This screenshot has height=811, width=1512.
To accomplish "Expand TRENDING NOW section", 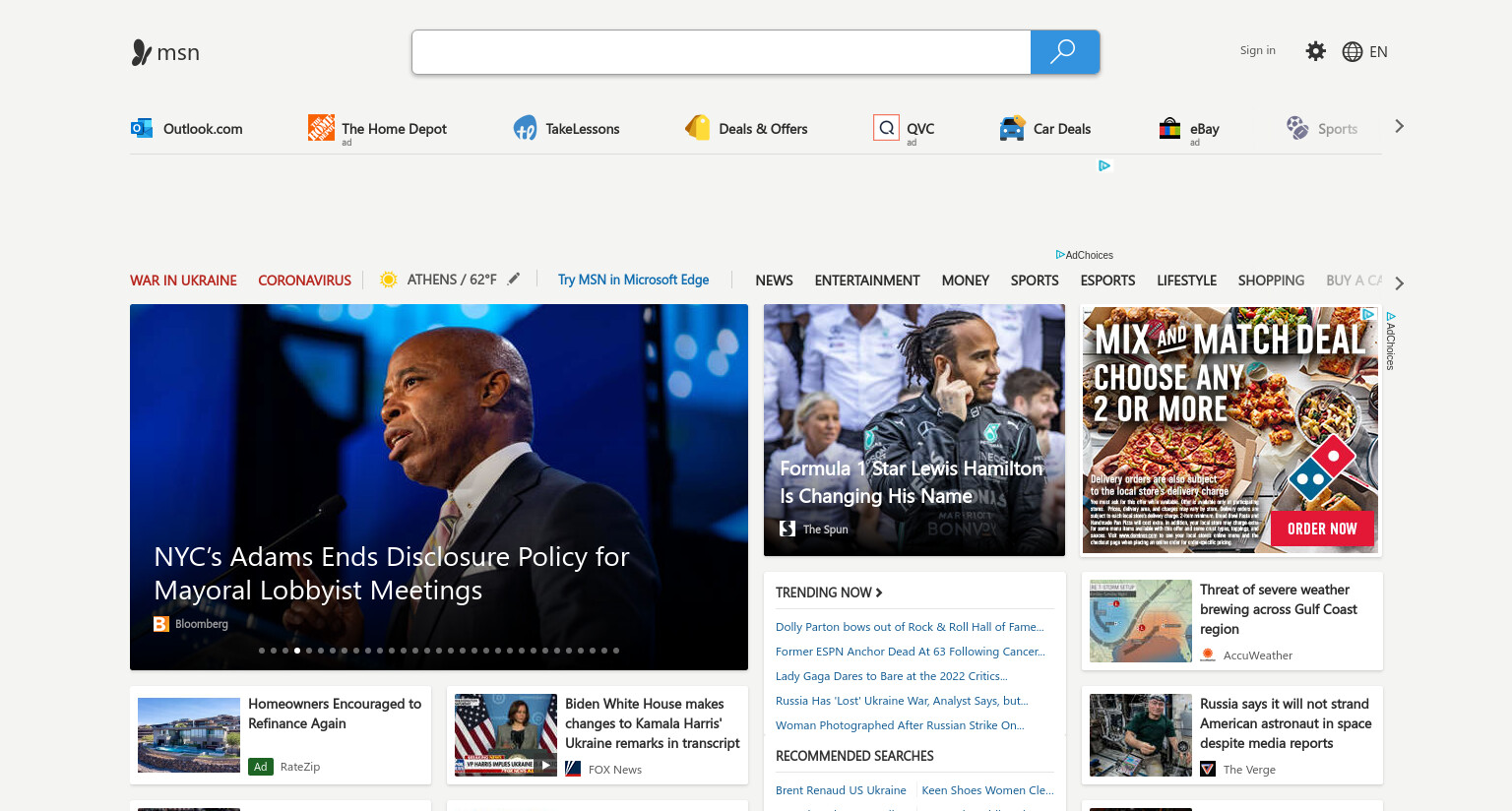I will click(829, 593).
